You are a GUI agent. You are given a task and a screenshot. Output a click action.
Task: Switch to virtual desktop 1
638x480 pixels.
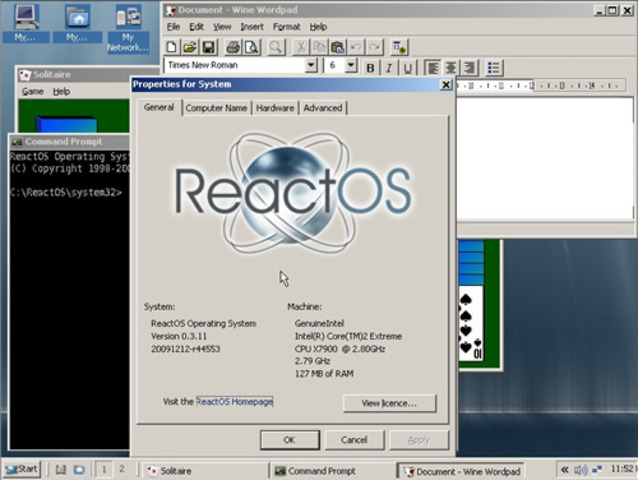pos(104,470)
